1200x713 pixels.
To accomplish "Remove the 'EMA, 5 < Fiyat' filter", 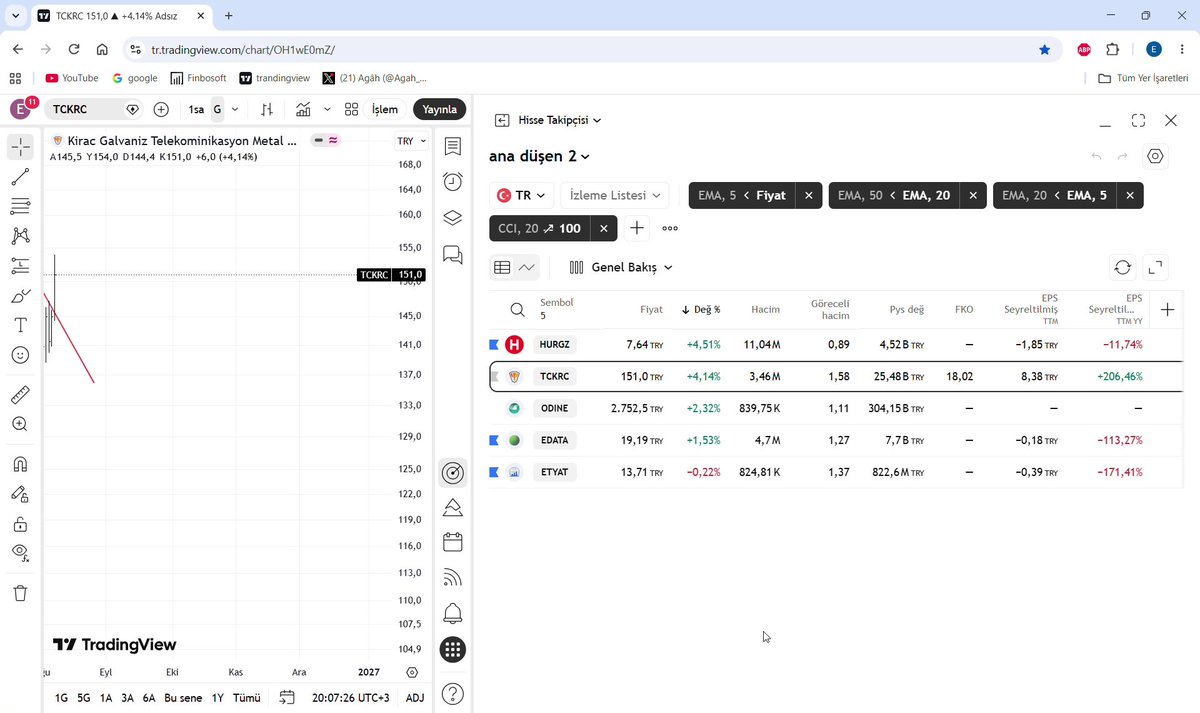I will click(809, 196).
